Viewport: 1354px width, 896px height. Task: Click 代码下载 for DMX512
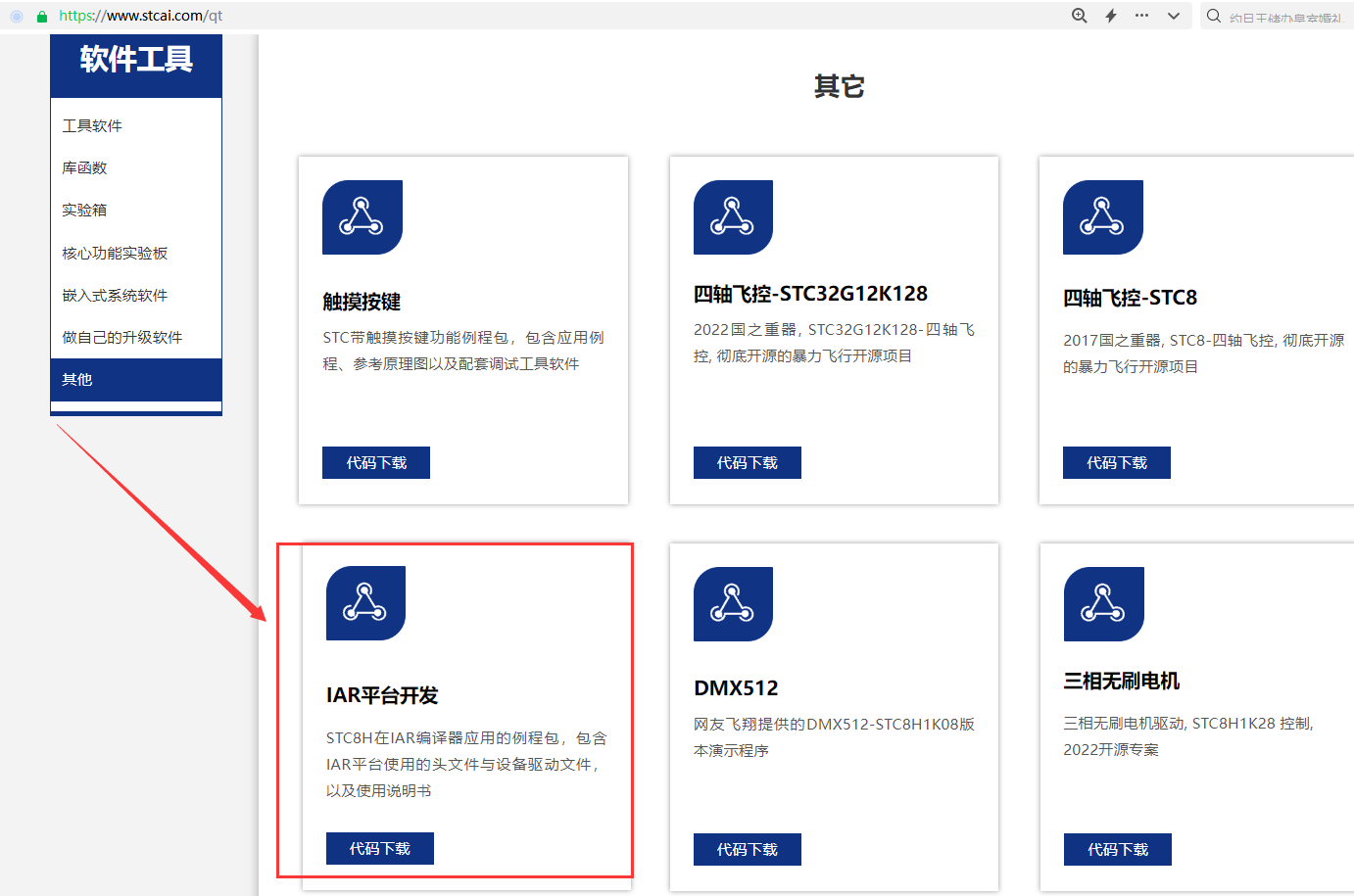click(748, 849)
